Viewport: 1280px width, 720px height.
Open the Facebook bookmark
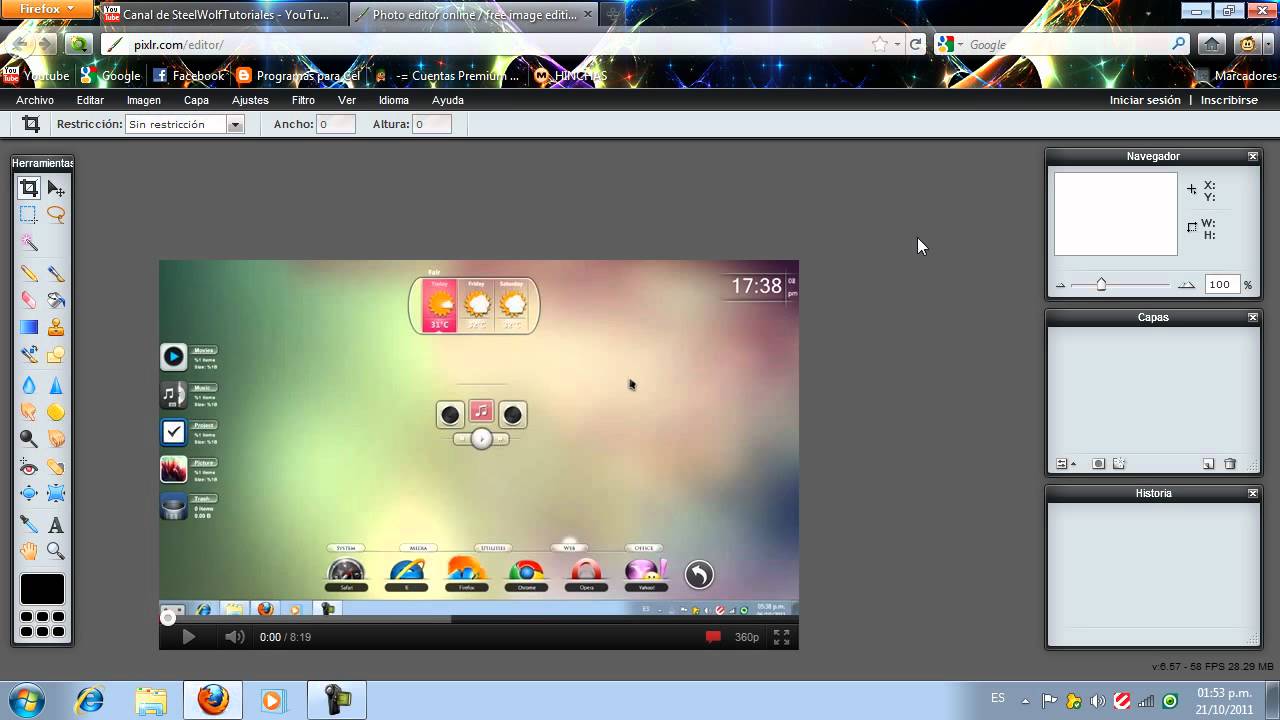tap(188, 76)
